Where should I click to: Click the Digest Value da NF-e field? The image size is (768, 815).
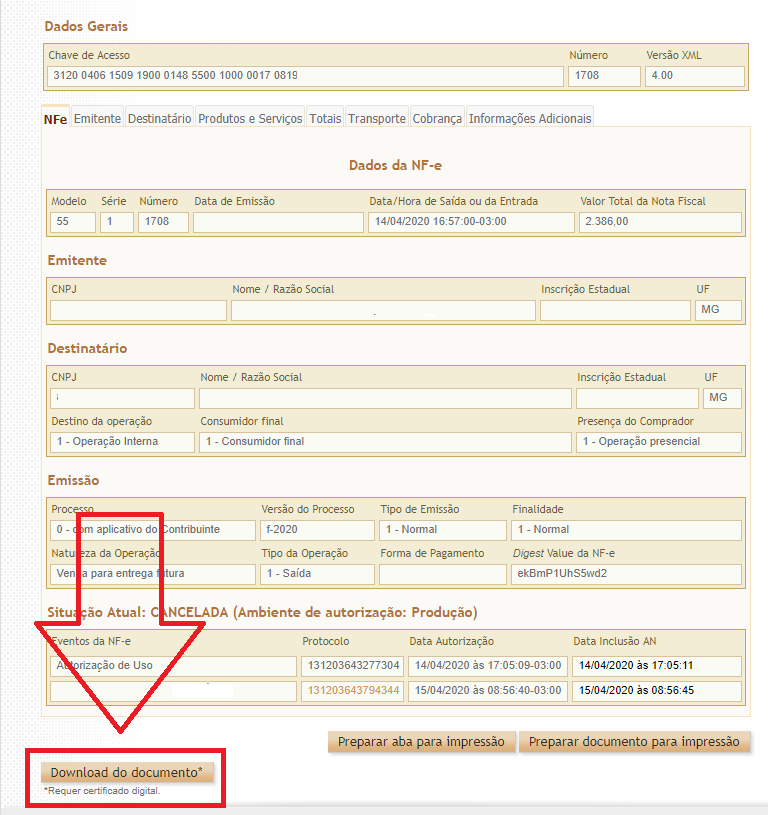tap(625, 574)
